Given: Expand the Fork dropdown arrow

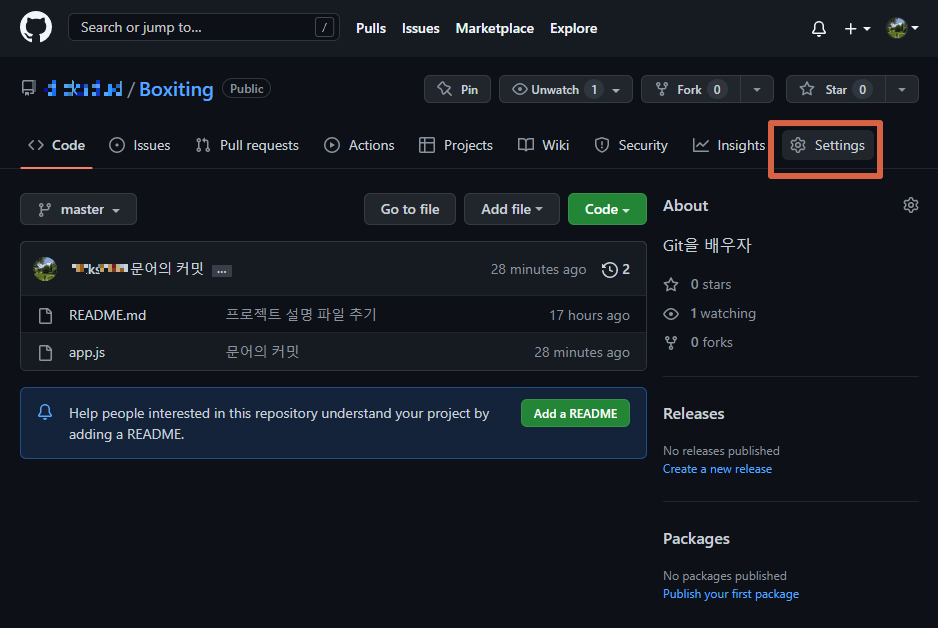Looking at the screenshot, I should (757, 90).
